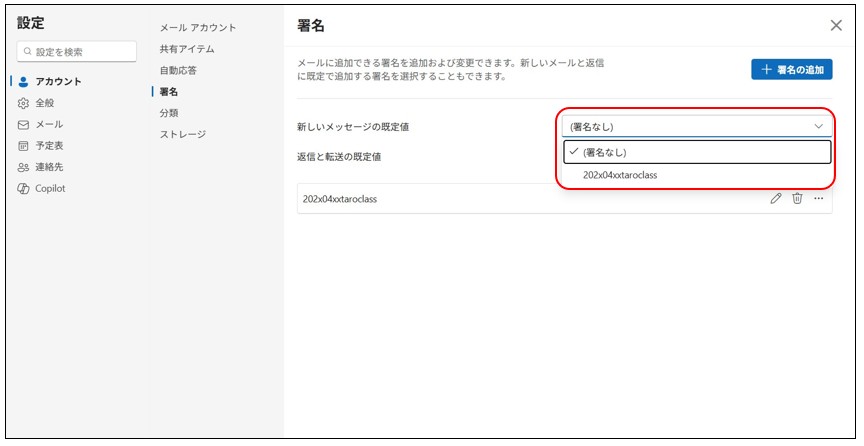
Task: Open the three-dot more options menu
Action: click(x=819, y=198)
